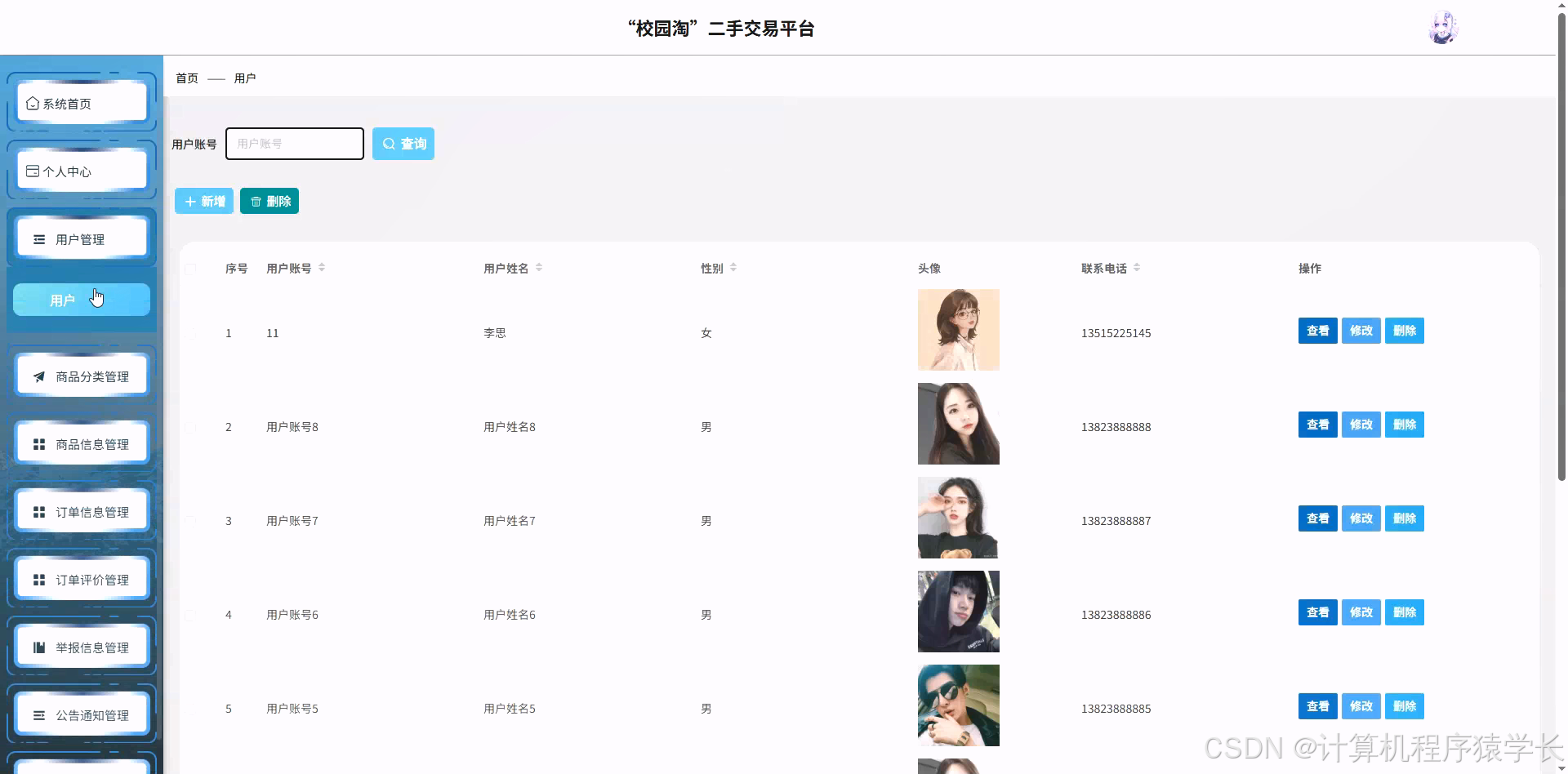Click the 用户账号 search input field
Image resolution: width=1568 pixels, height=774 pixels.
[x=294, y=144]
